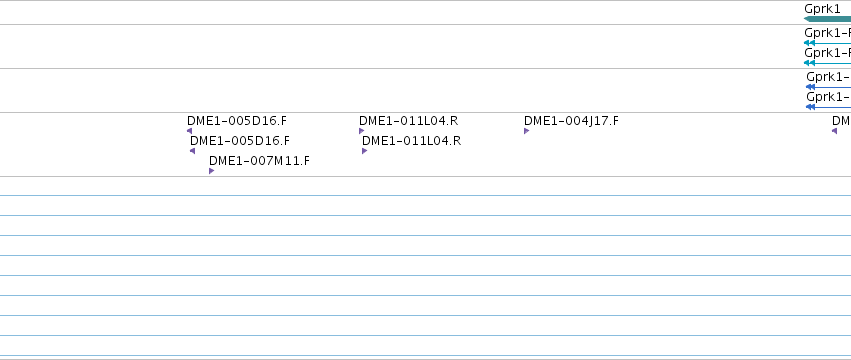
Task: Select DME1-005D16.F label just above DME1-007M11.F
Action: [240, 141]
